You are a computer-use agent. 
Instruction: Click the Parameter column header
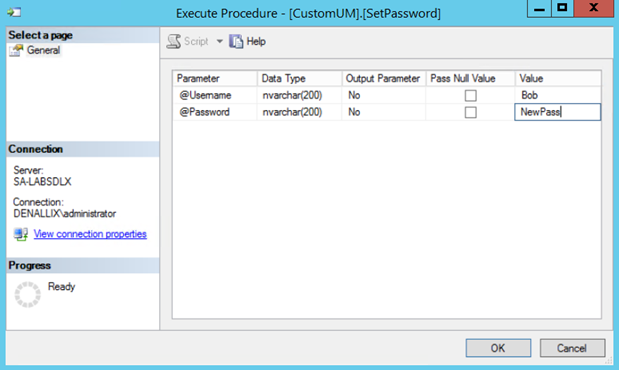(215, 79)
